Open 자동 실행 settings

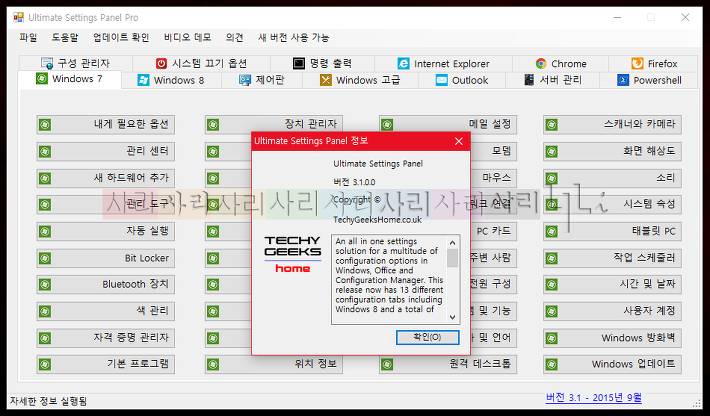pyautogui.click(x=106, y=231)
